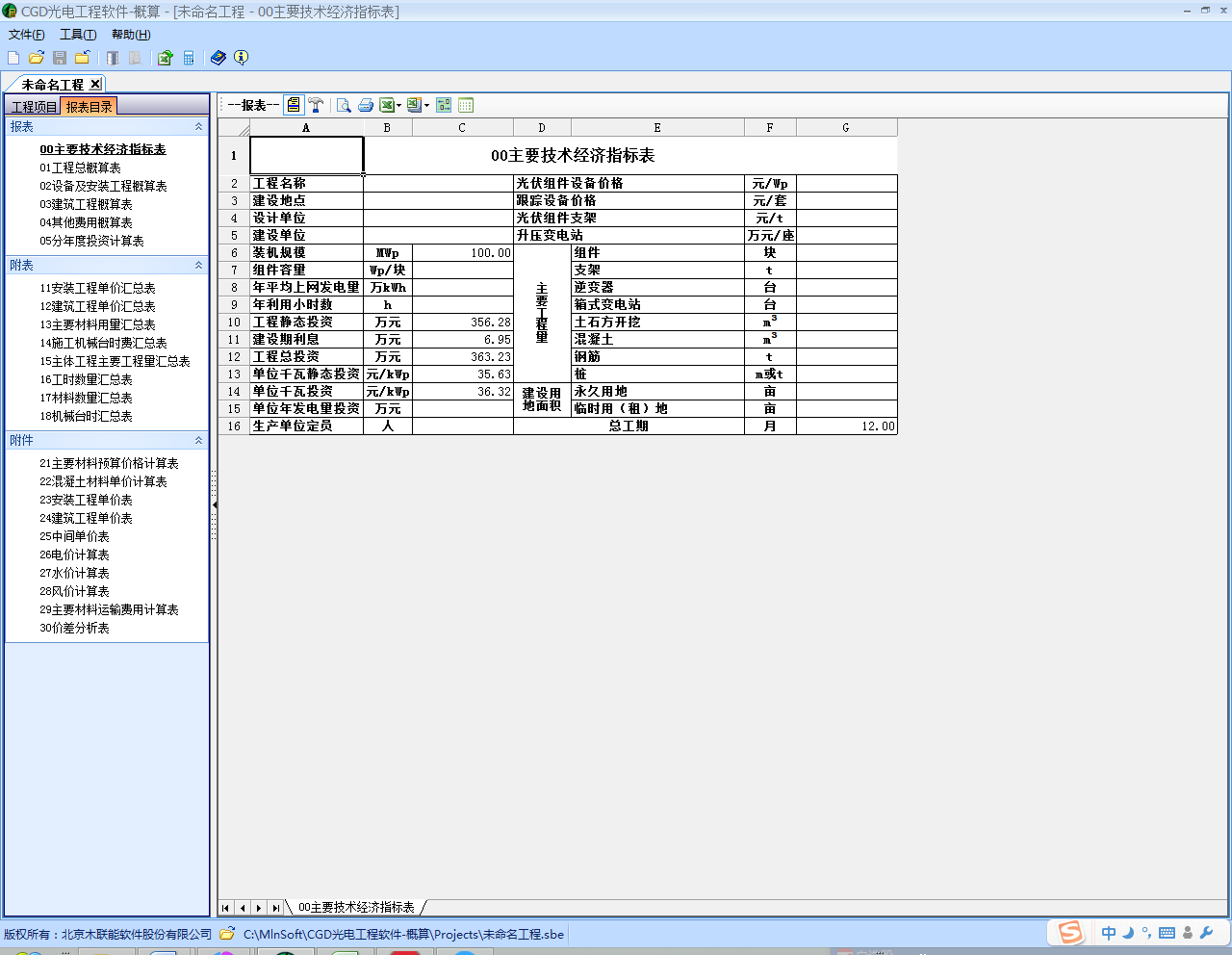
Task: Click the hammer tool icon in report toolbar
Action: (x=316, y=105)
